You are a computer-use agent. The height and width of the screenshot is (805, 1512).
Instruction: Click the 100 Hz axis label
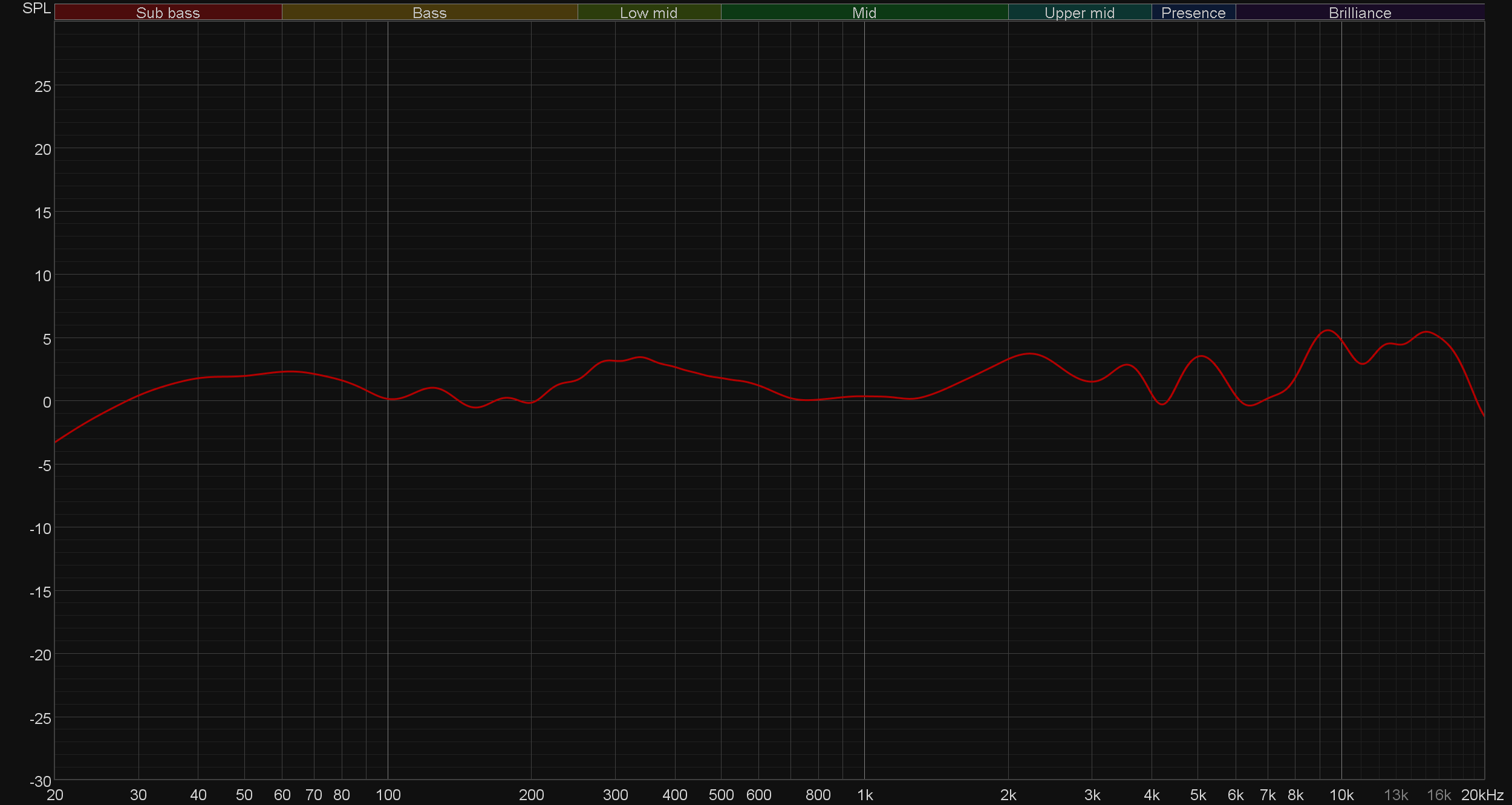tap(388, 795)
